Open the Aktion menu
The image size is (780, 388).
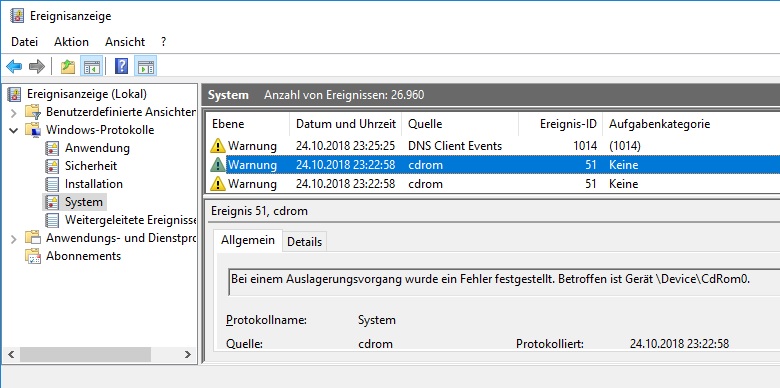click(71, 42)
